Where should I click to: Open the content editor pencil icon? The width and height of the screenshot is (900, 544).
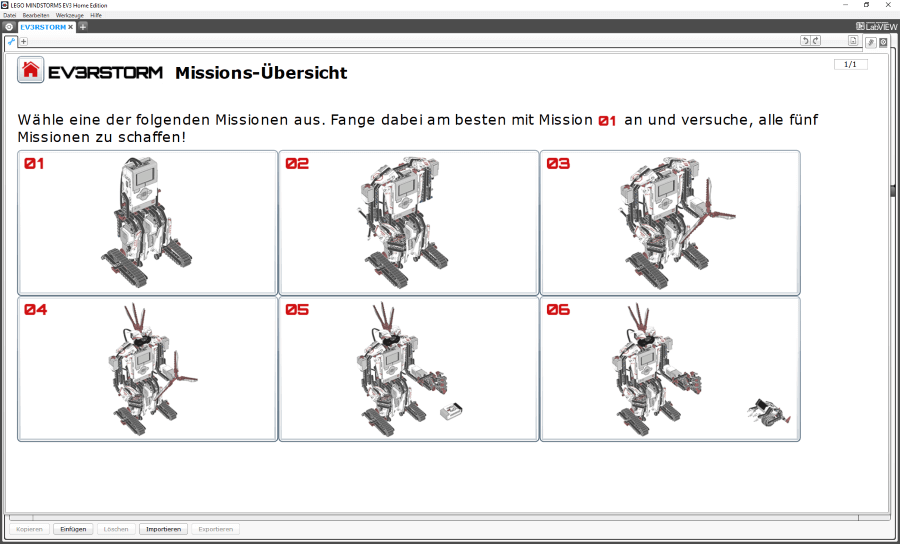tap(871, 42)
